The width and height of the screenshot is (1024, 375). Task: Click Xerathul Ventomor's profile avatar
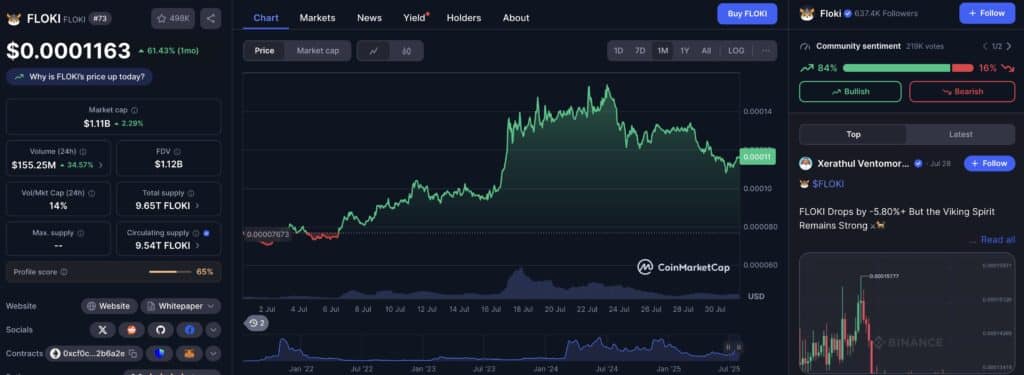806,163
